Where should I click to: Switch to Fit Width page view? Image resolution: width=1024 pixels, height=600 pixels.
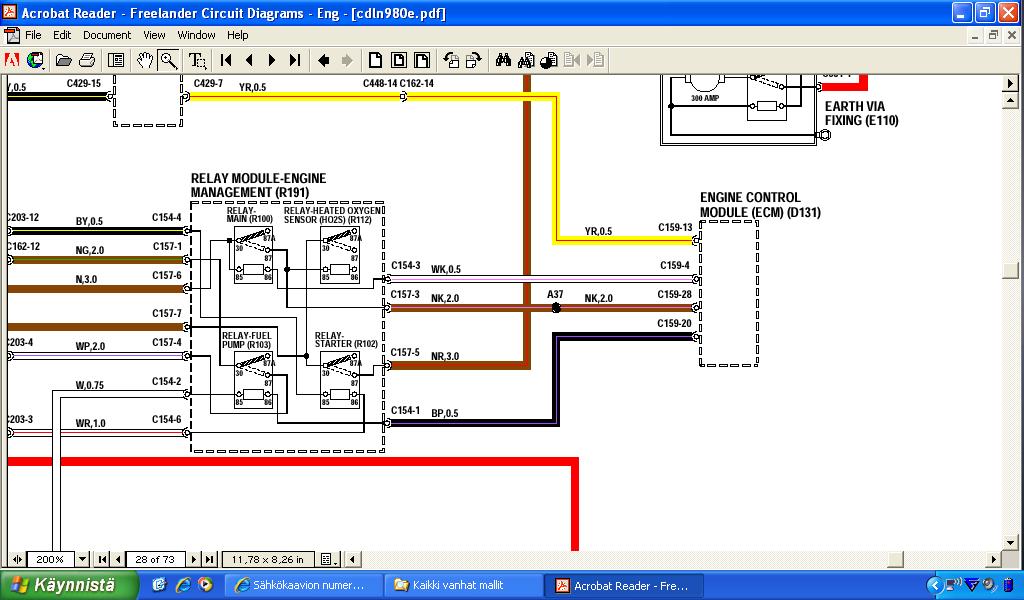pos(422,60)
